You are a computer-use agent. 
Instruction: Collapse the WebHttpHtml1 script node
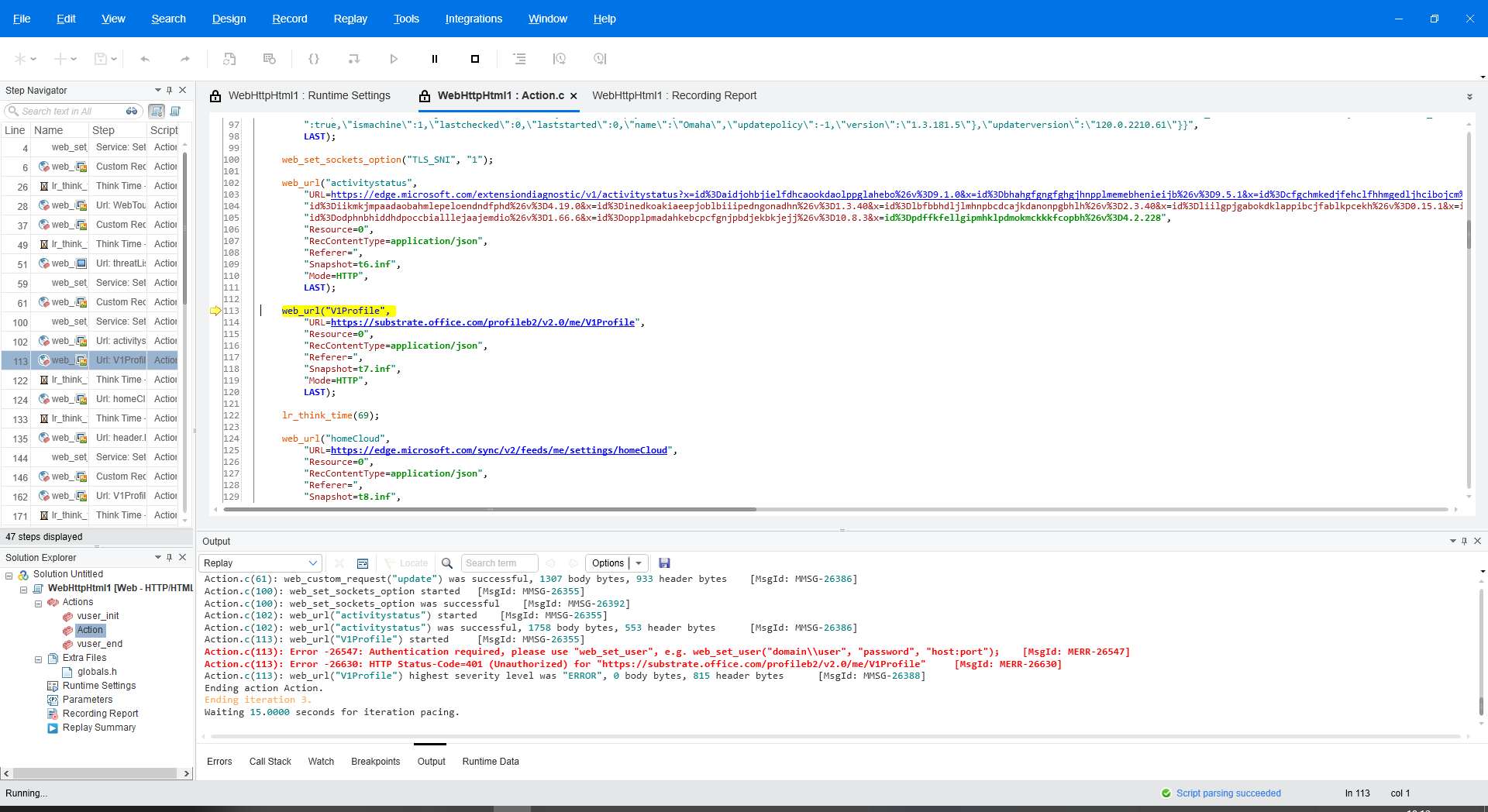pyautogui.click(x=24, y=590)
